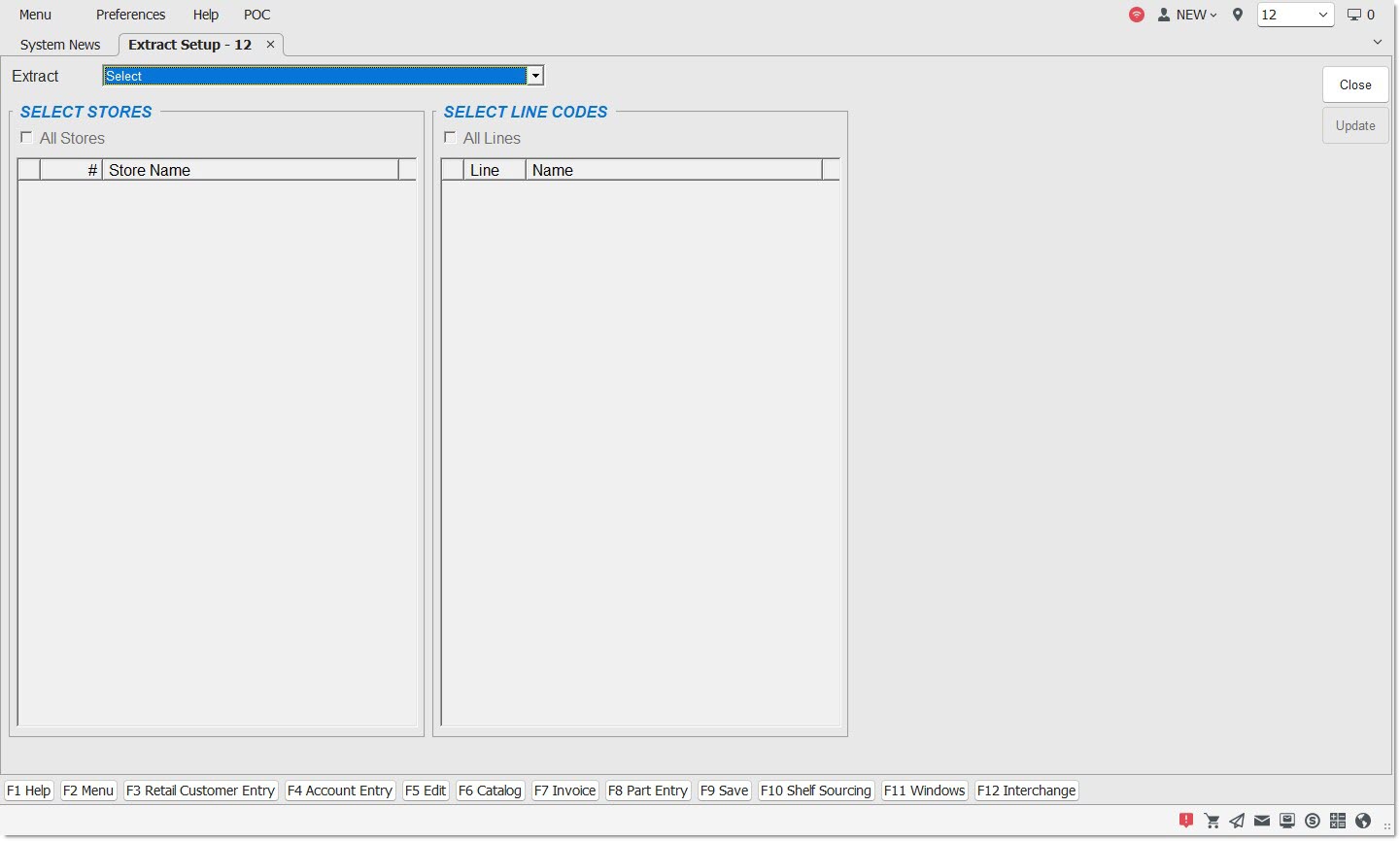Screen dimensions: 1400x841
Task: Click the red wireless connection icon
Action: [1137, 15]
